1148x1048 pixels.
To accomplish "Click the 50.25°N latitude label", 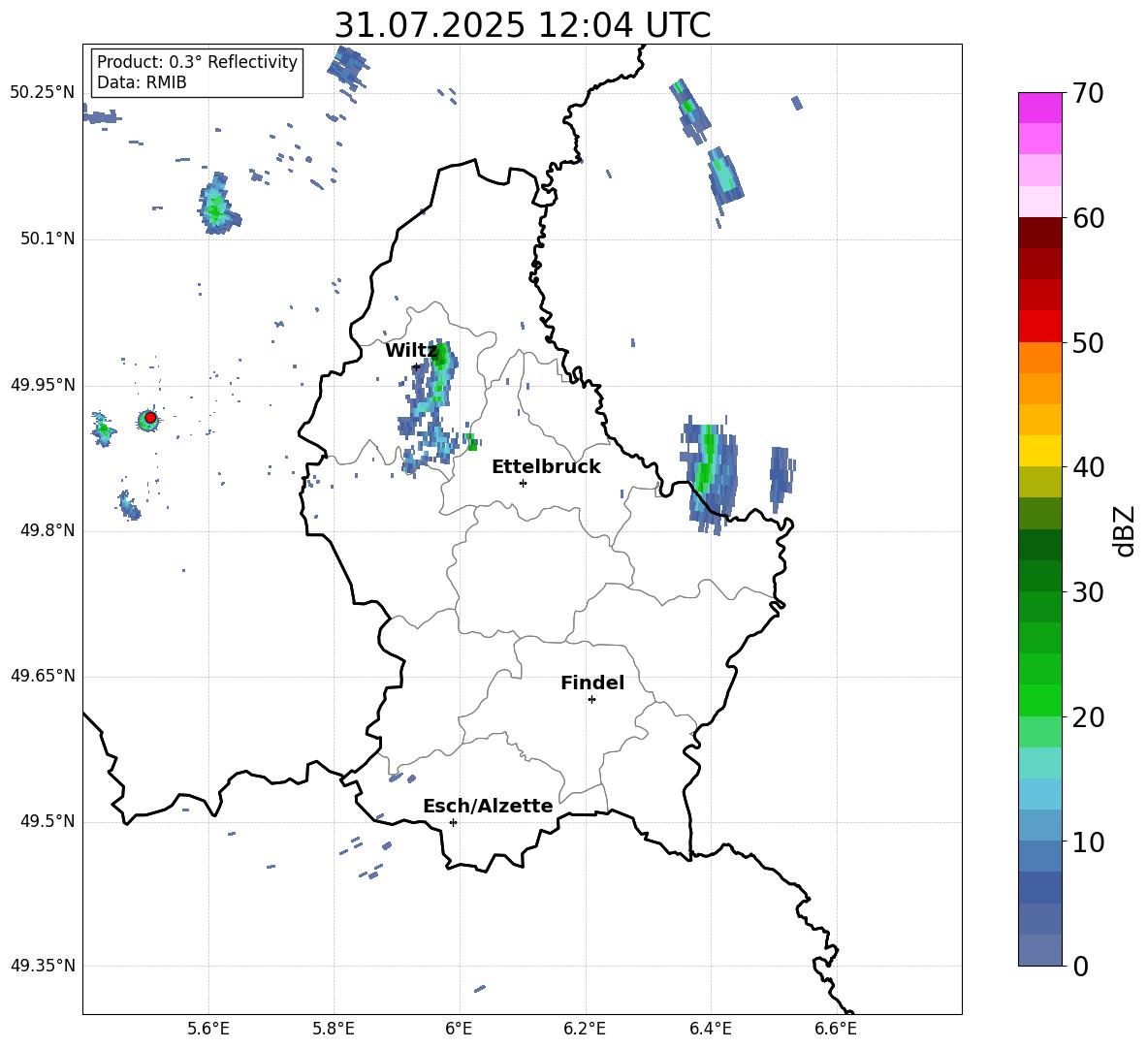I will tap(43, 93).
